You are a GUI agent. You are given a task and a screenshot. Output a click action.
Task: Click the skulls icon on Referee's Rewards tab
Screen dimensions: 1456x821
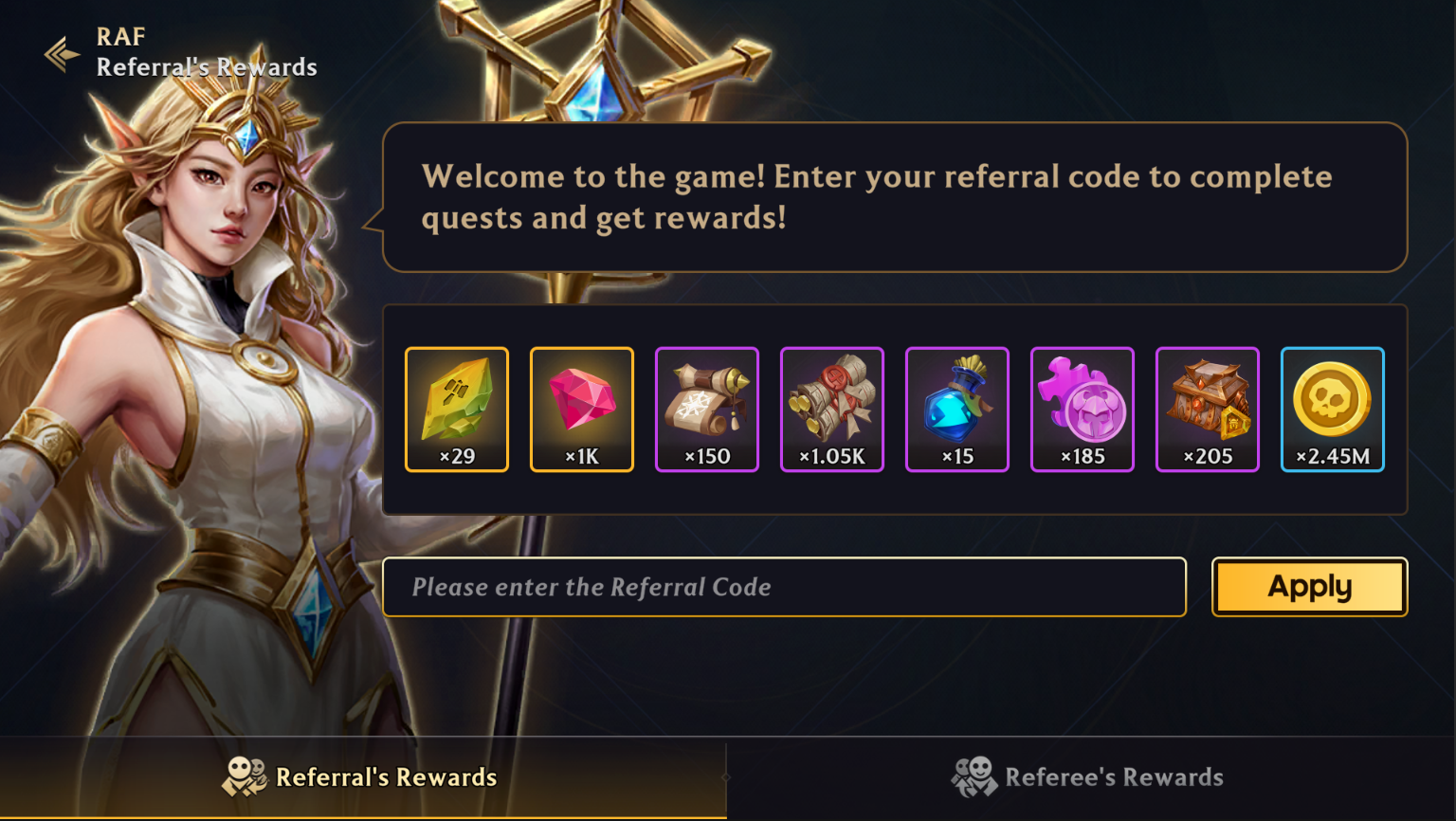point(974,777)
